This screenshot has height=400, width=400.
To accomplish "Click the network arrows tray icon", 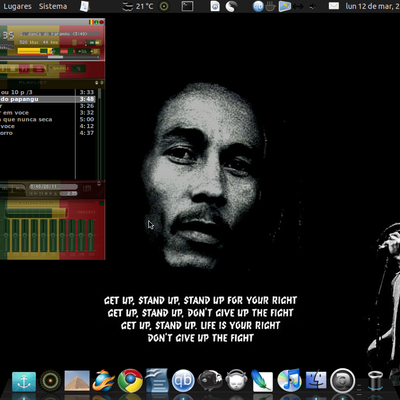I will (299, 6).
